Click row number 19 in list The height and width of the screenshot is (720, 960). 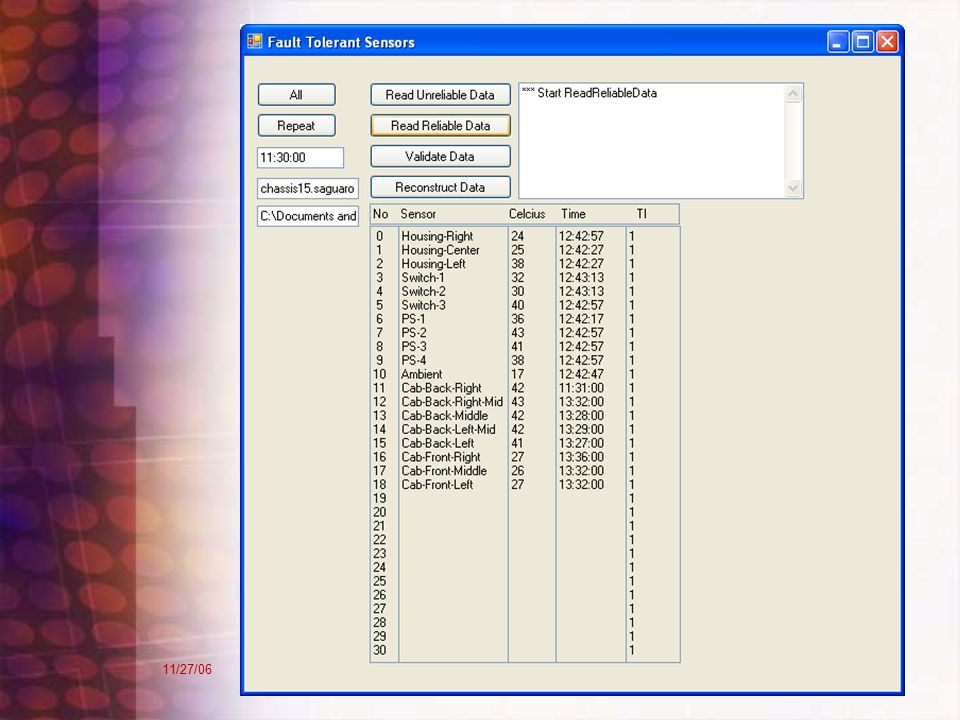[380, 498]
